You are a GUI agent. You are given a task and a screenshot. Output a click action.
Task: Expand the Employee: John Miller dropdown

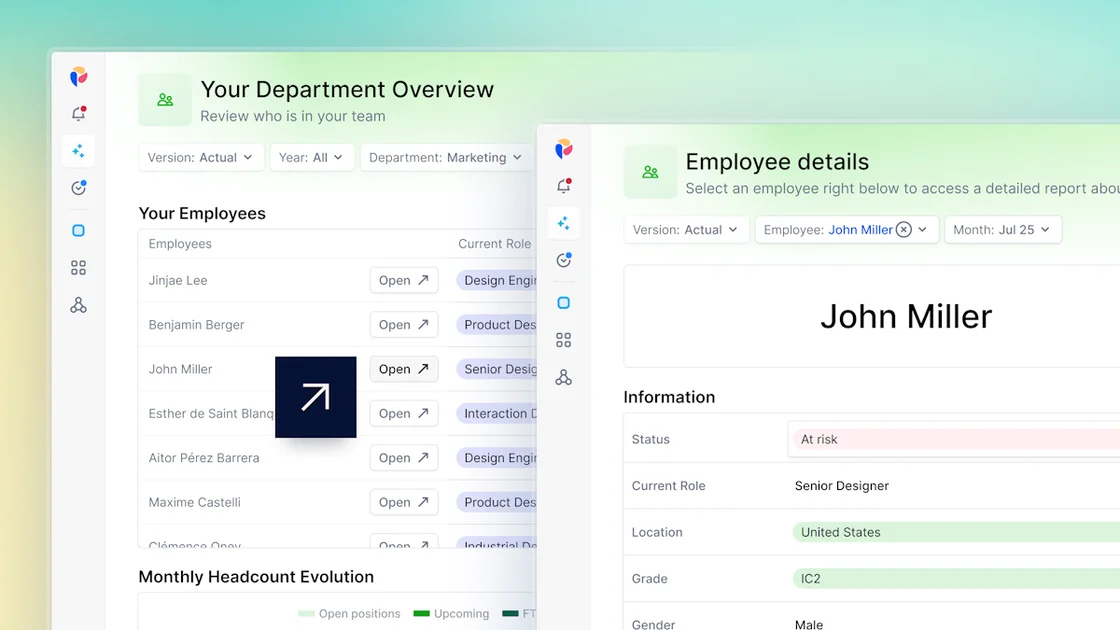coord(846,229)
